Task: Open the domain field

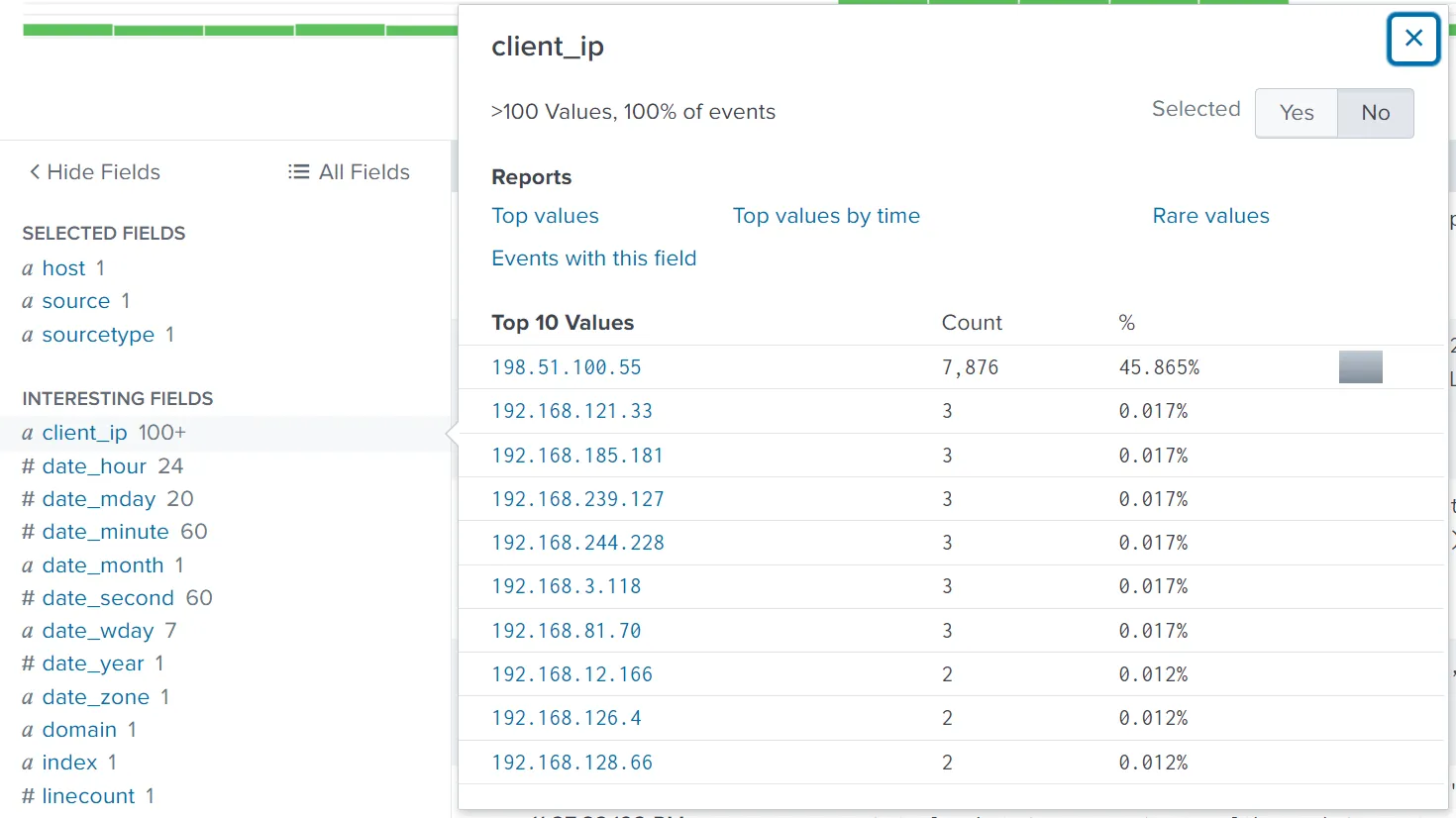Action: 79,730
